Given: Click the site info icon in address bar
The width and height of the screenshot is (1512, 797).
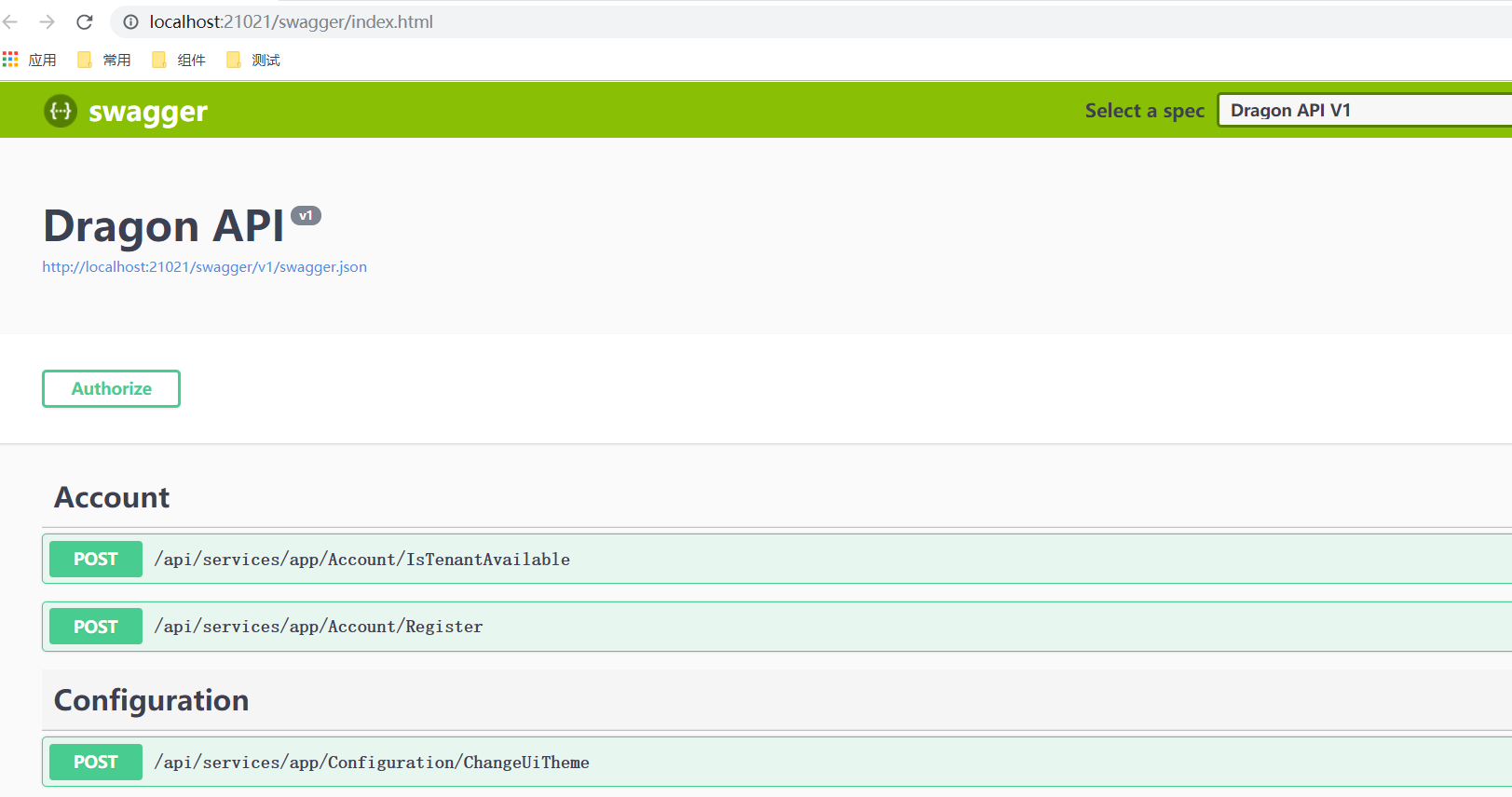Looking at the screenshot, I should [131, 21].
